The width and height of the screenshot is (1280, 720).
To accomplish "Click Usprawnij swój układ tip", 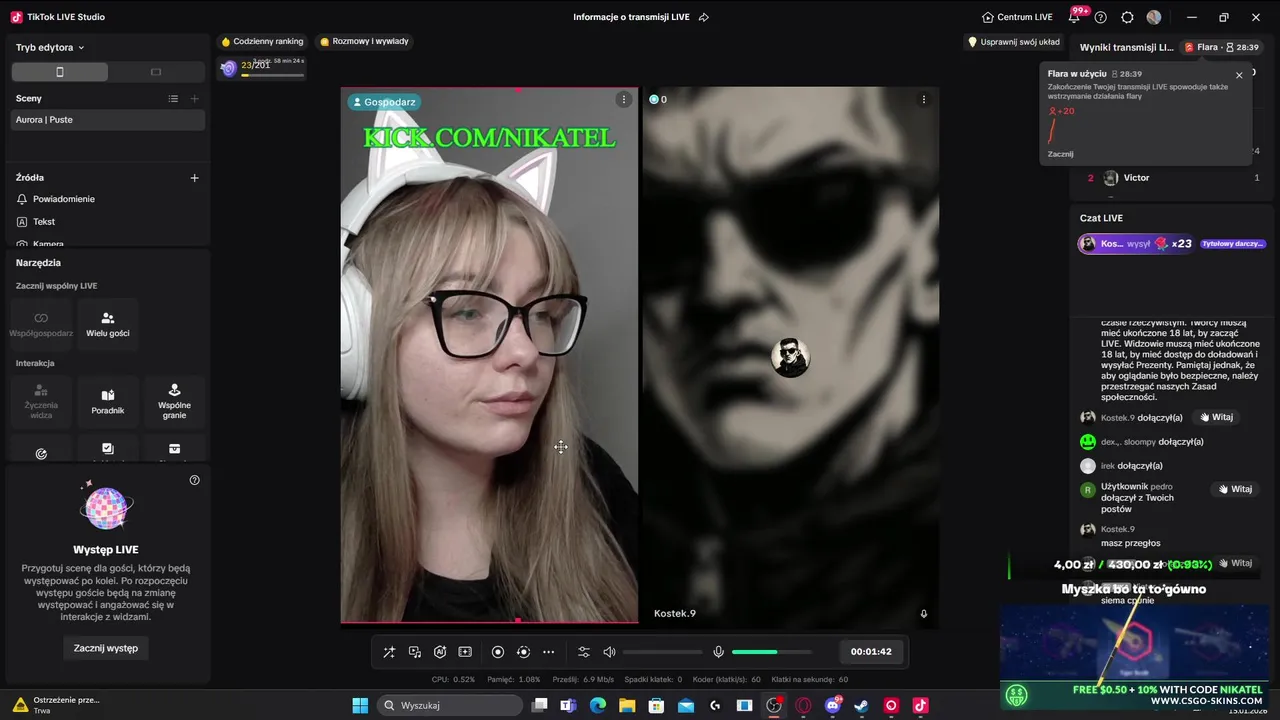I will (1014, 42).
